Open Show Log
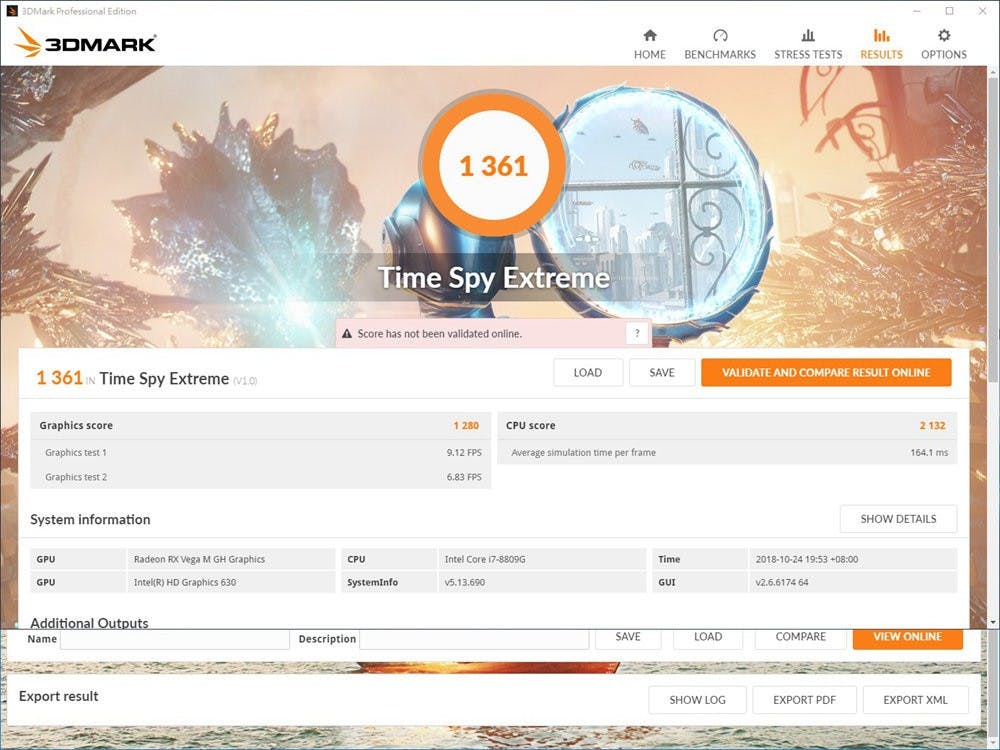 [697, 700]
